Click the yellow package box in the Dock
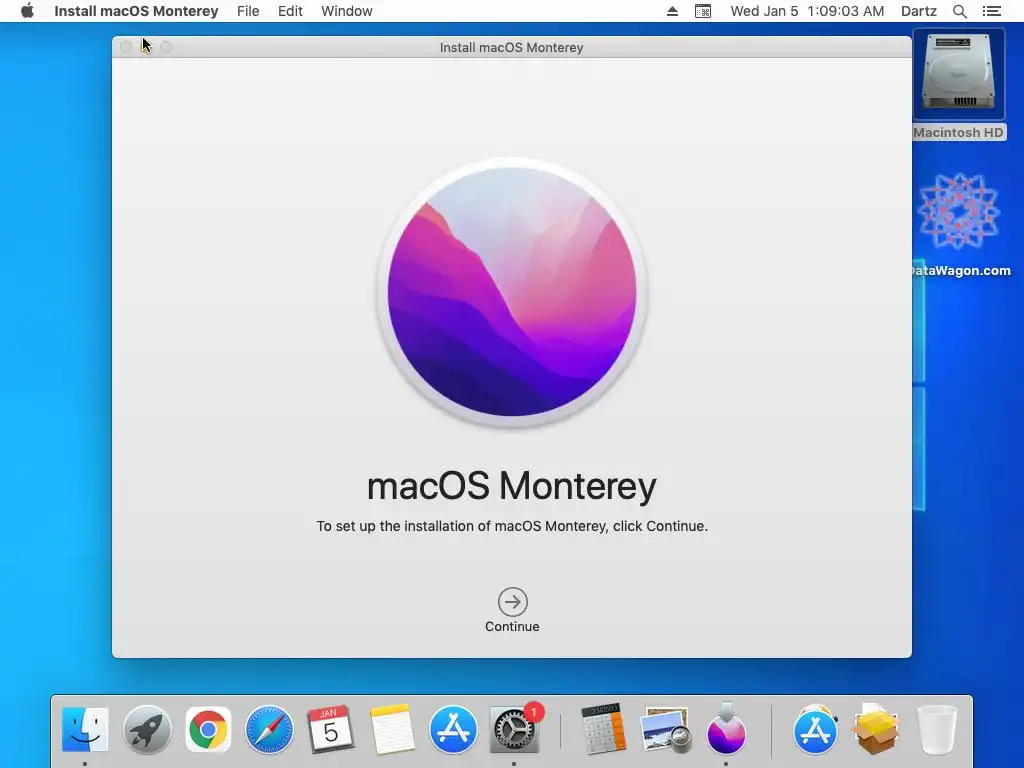The image size is (1024, 768). pyautogui.click(x=876, y=729)
